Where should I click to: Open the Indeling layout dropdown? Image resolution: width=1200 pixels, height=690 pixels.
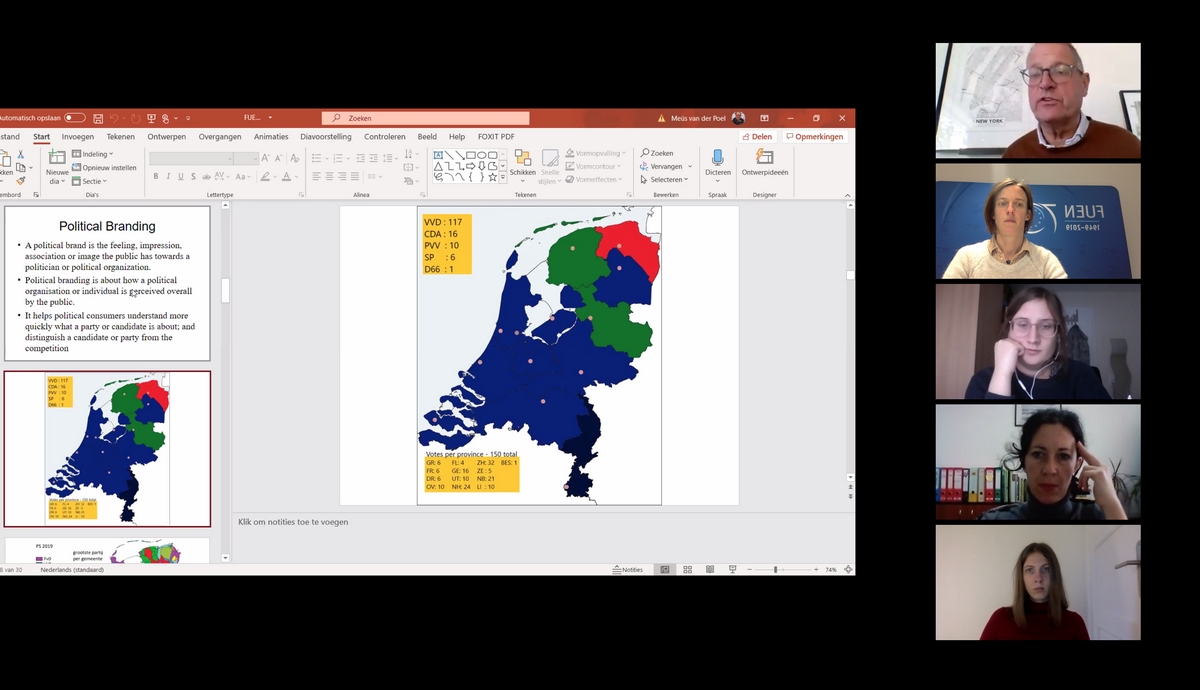pyautogui.click(x=93, y=154)
